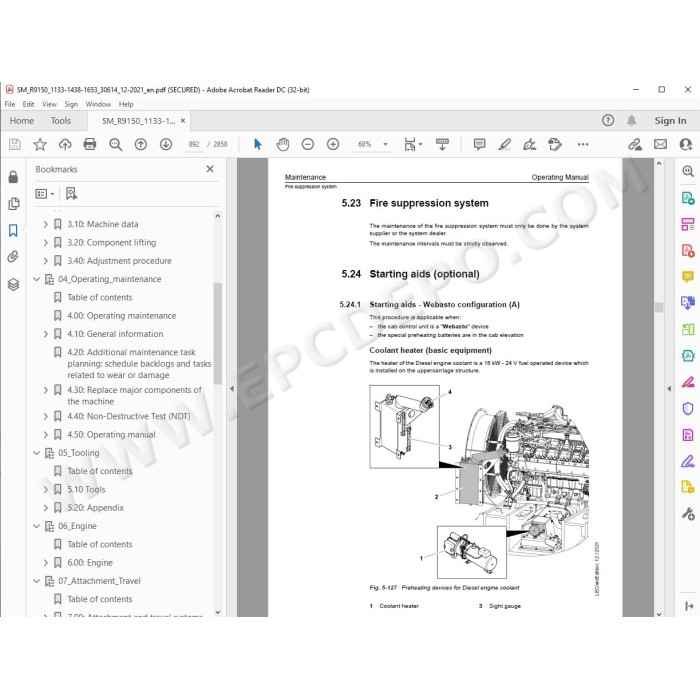The image size is (700, 700).
Task: Open the Export PDF tool in right pane
Action: click(688, 197)
